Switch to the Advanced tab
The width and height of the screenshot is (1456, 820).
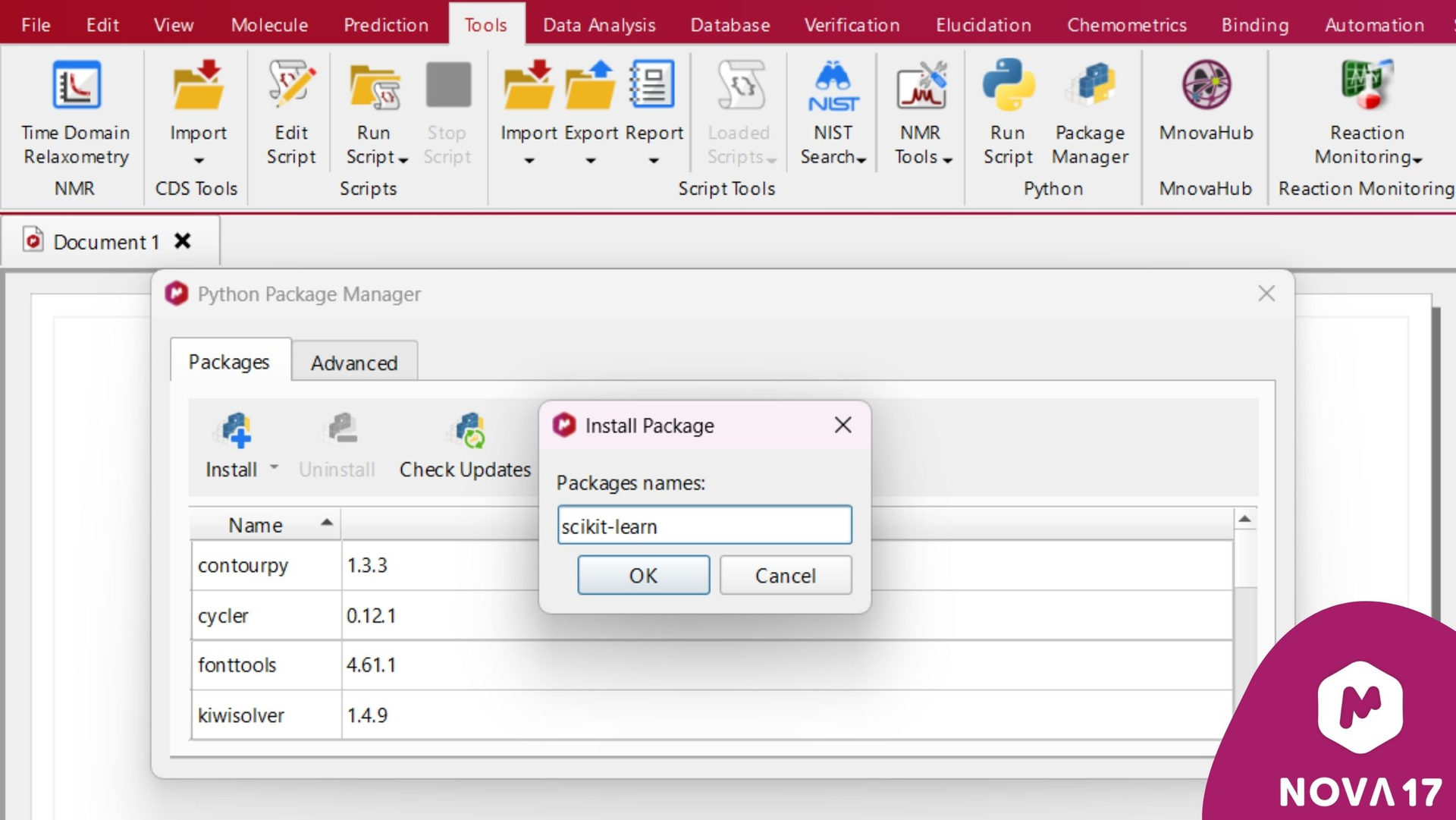coord(354,363)
